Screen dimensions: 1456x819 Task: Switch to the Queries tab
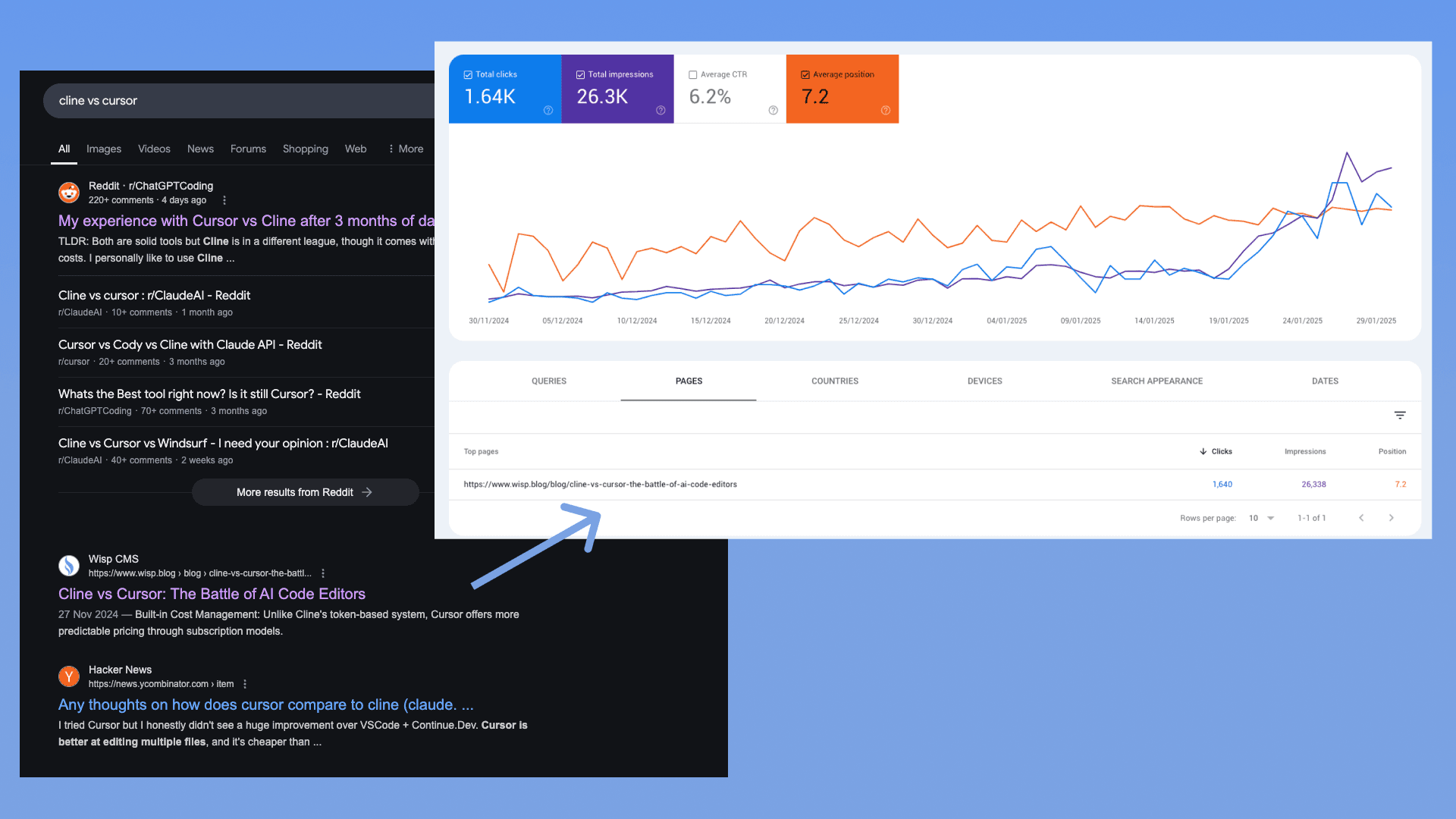[549, 381]
